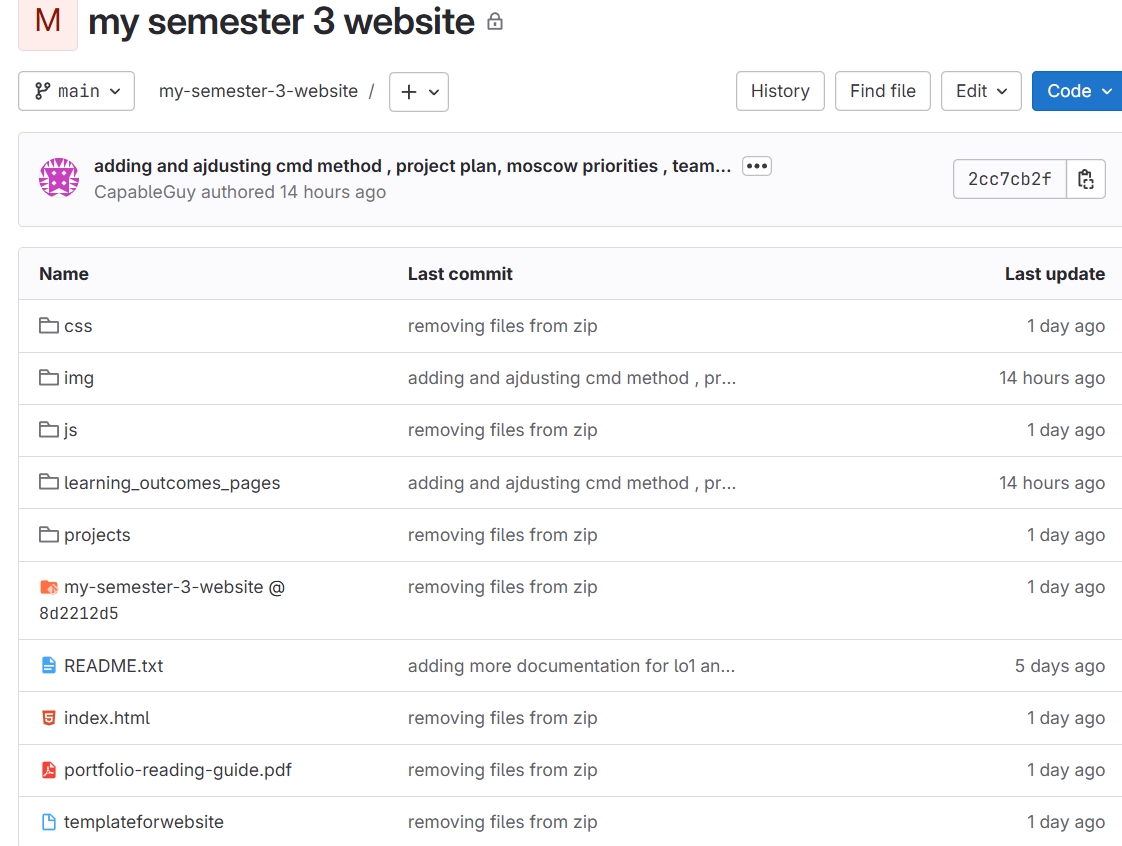1122x846 pixels.
Task: Open the Edit dropdown menu
Action: point(981,91)
